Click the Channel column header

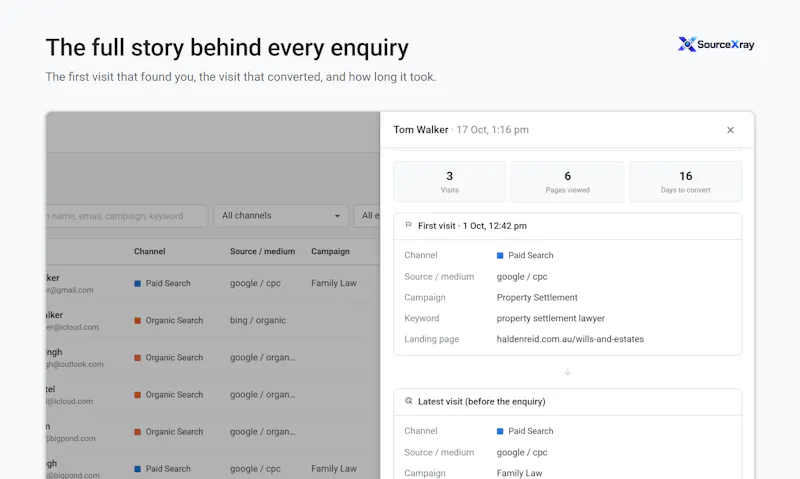point(149,251)
